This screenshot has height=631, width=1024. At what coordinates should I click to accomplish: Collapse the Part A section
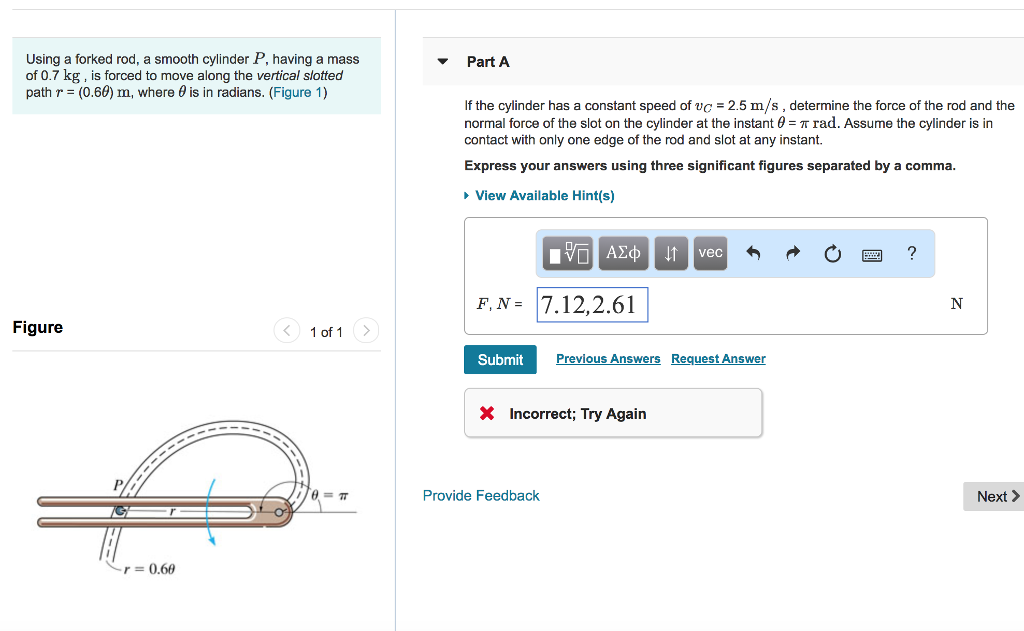click(442, 61)
